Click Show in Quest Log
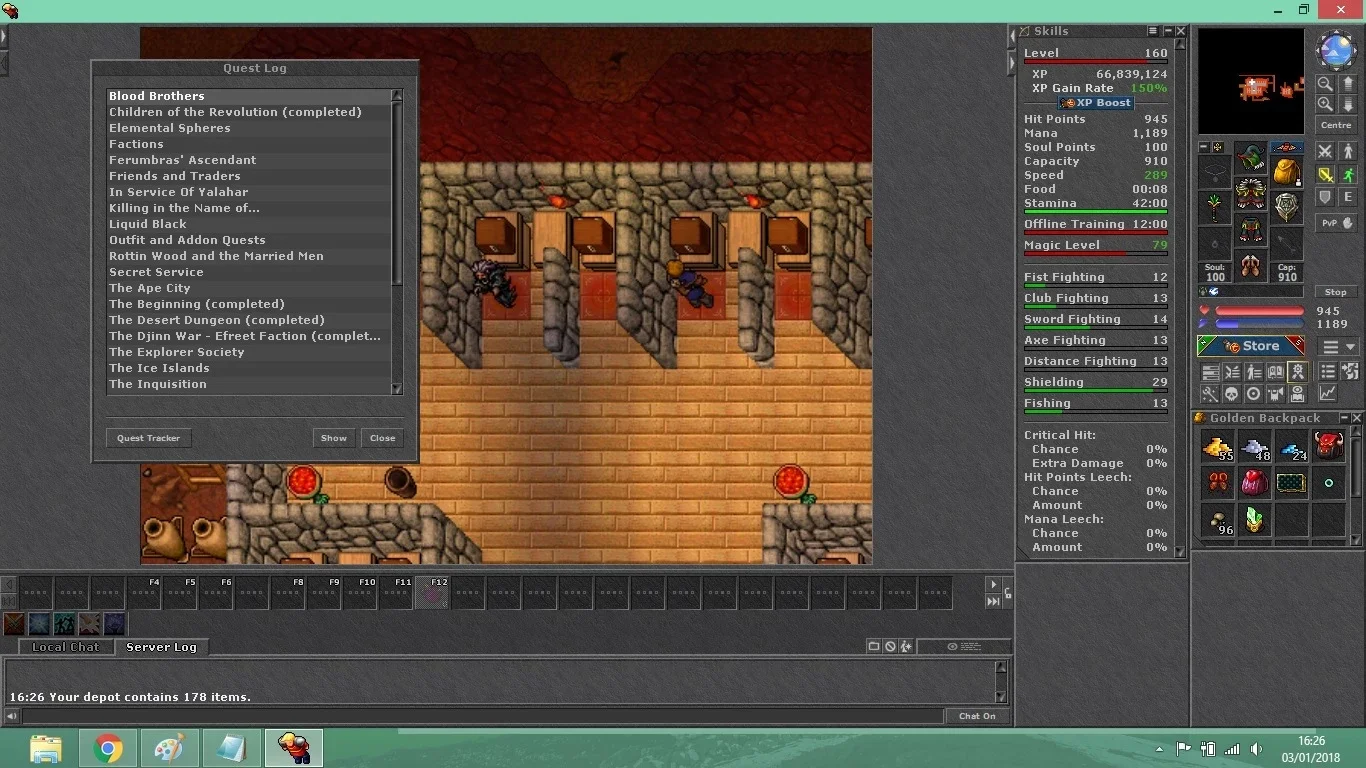This screenshot has width=1366, height=768. click(x=334, y=438)
